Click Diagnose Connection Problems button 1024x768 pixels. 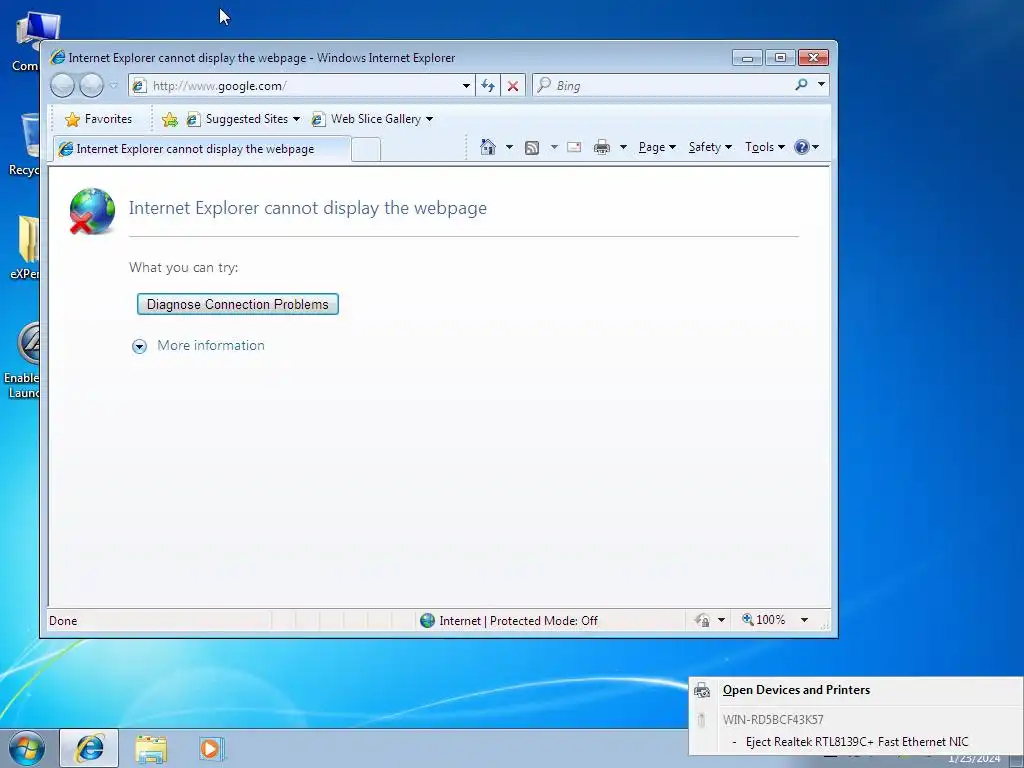[238, 304]
